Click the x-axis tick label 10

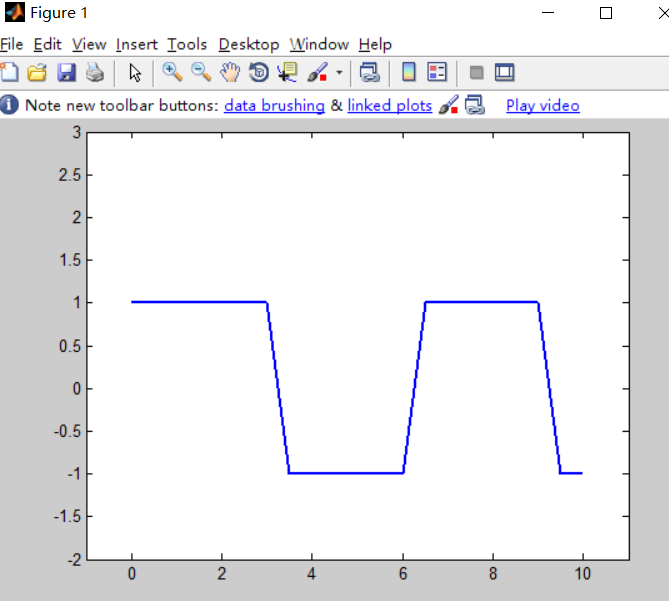[583, 574]
